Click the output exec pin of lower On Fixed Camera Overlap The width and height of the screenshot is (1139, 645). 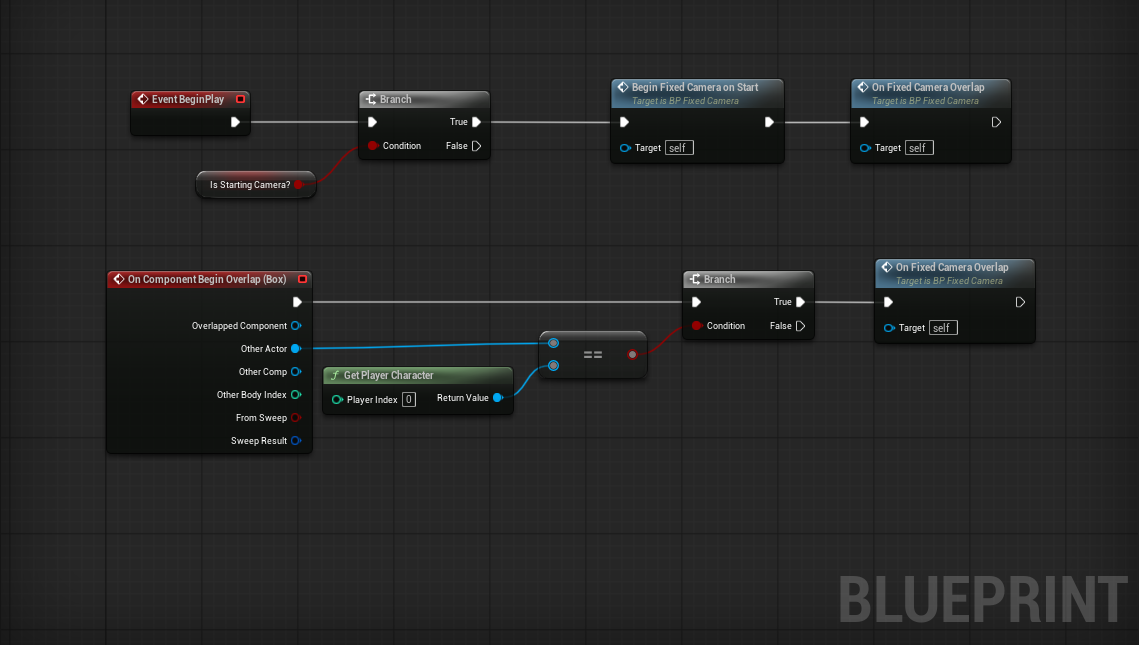tap(1020, 302)
